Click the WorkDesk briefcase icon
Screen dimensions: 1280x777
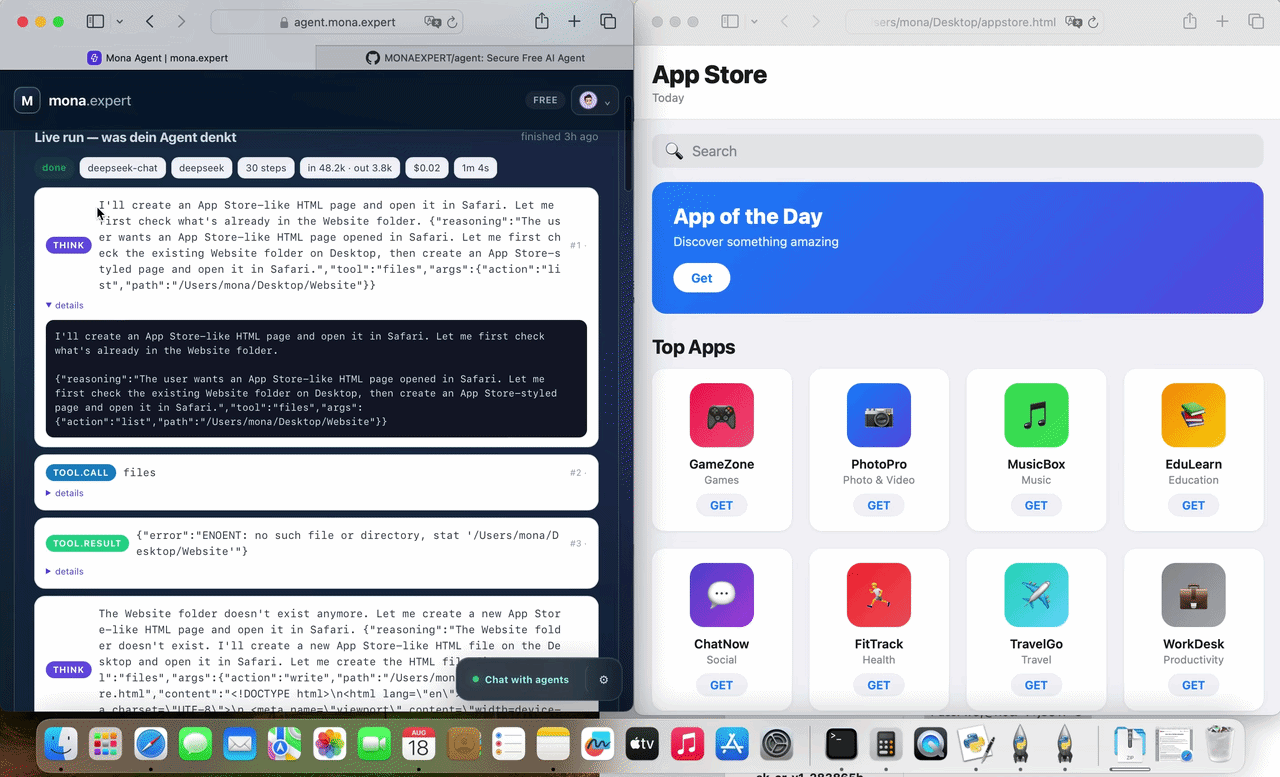pos(1193,595)
